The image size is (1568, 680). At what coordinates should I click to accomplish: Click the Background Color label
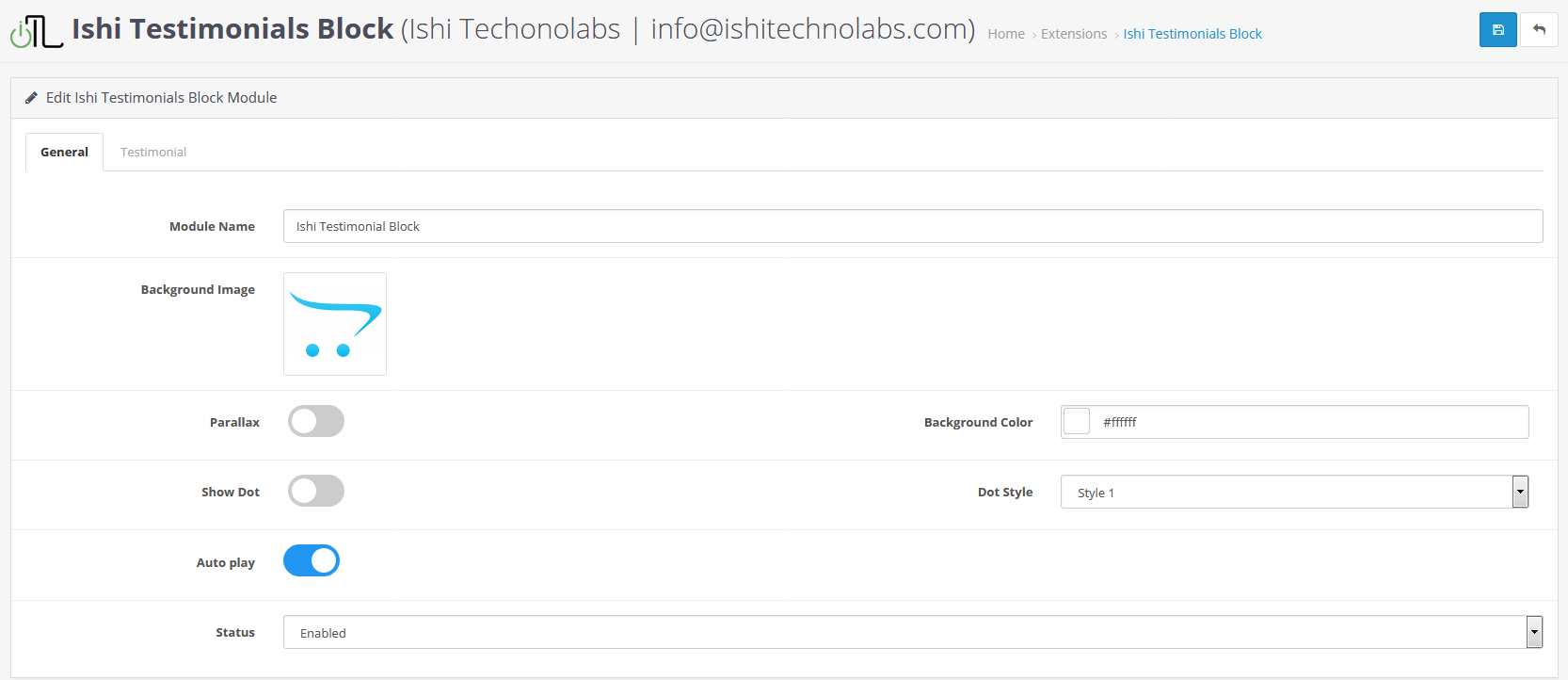click(x=978, y=422)
